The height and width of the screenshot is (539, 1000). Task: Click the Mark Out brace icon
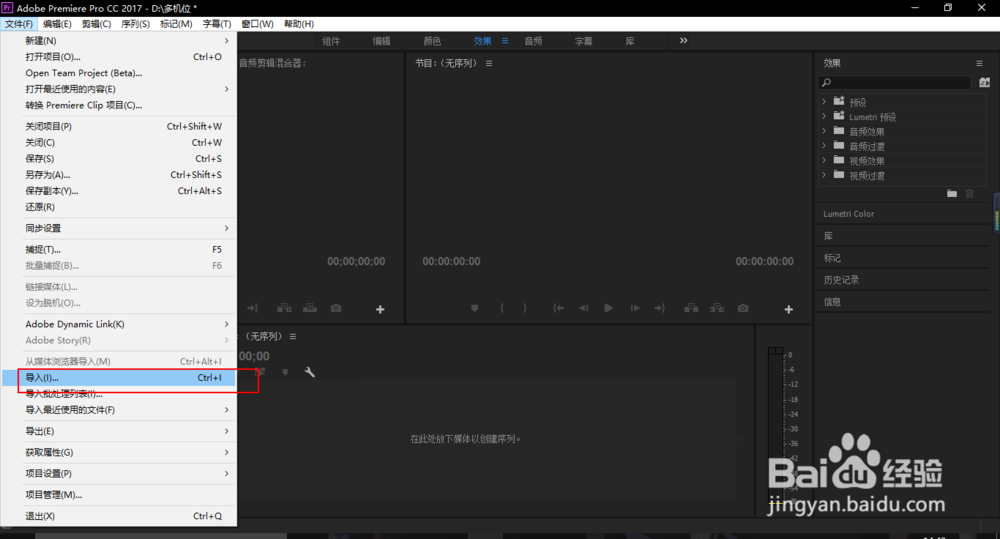pos(525,308)
